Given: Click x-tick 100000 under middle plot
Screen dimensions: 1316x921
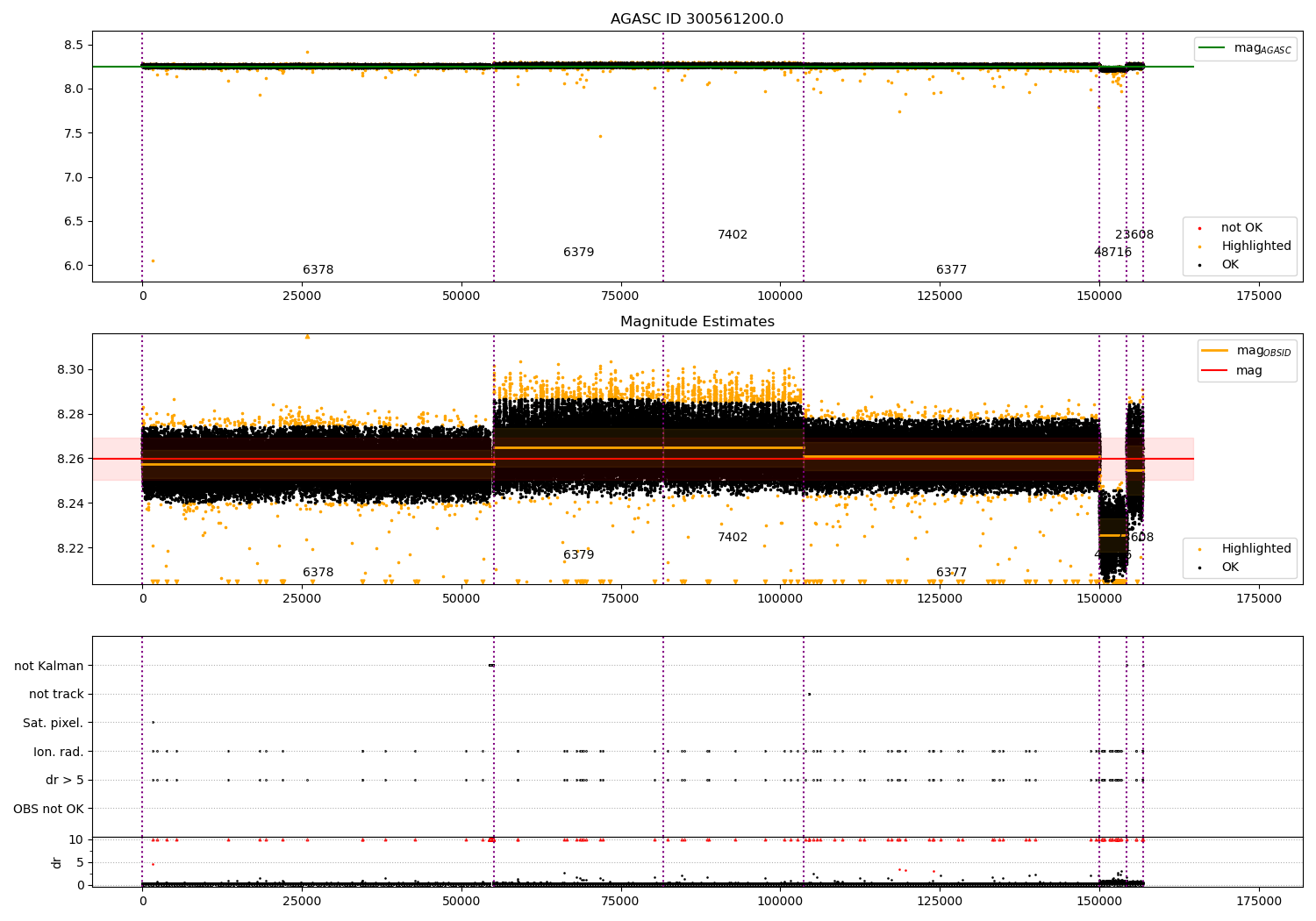Looking at the screenshot, I should click(x=780, y=599).
